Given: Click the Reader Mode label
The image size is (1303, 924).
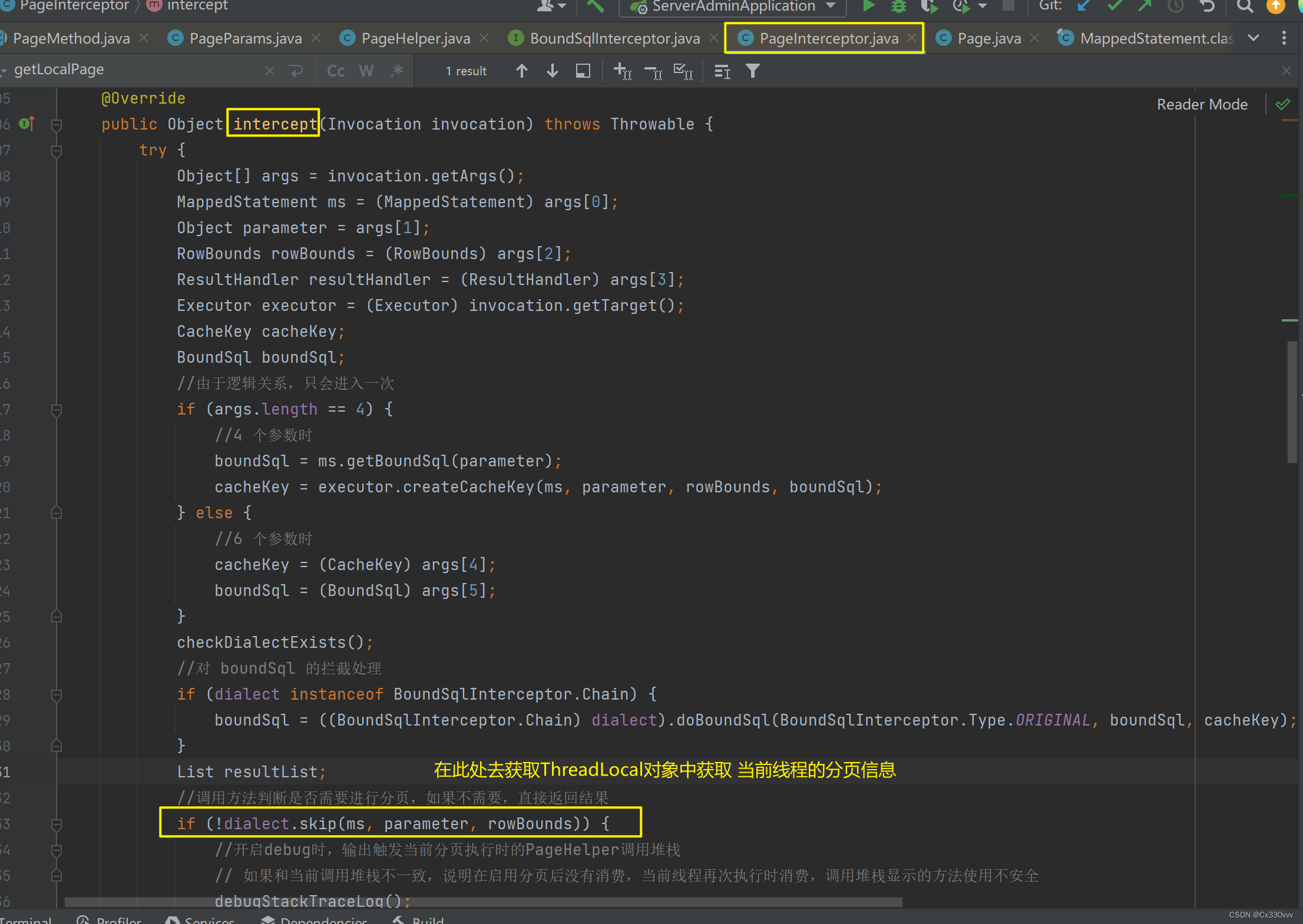Looking at the screenshot, I should tap(1202, 104).
